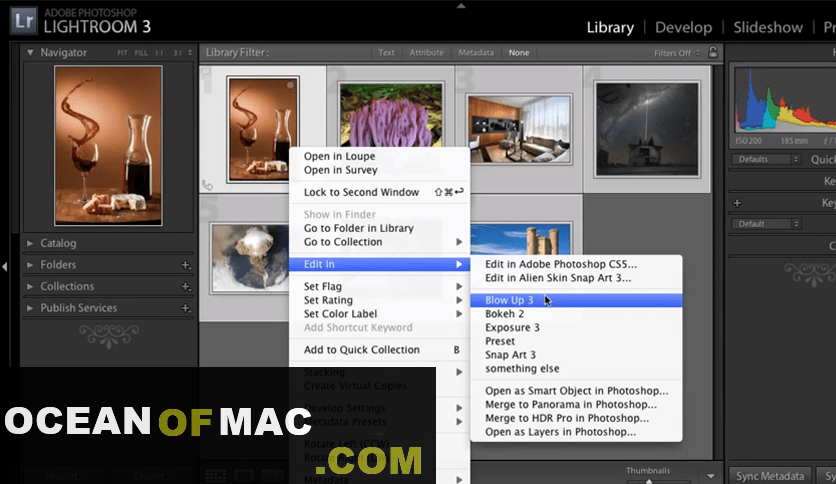836x484 pixels.
Task: Set navigator zoom to 1:1
Action: (x=159, y=53)
